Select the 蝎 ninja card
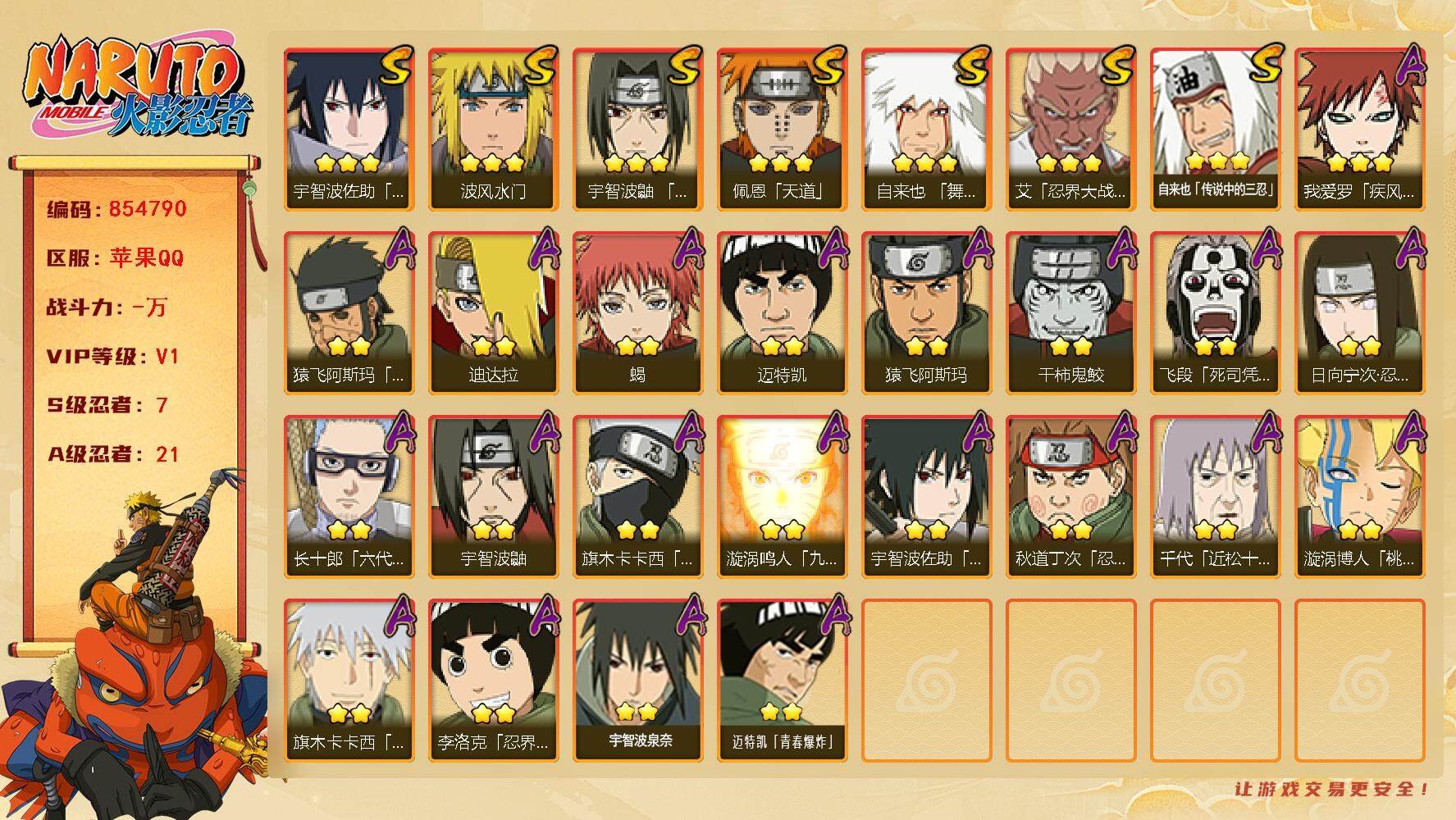The width and height of the screenshot is (1456, 820). [638, 313]
